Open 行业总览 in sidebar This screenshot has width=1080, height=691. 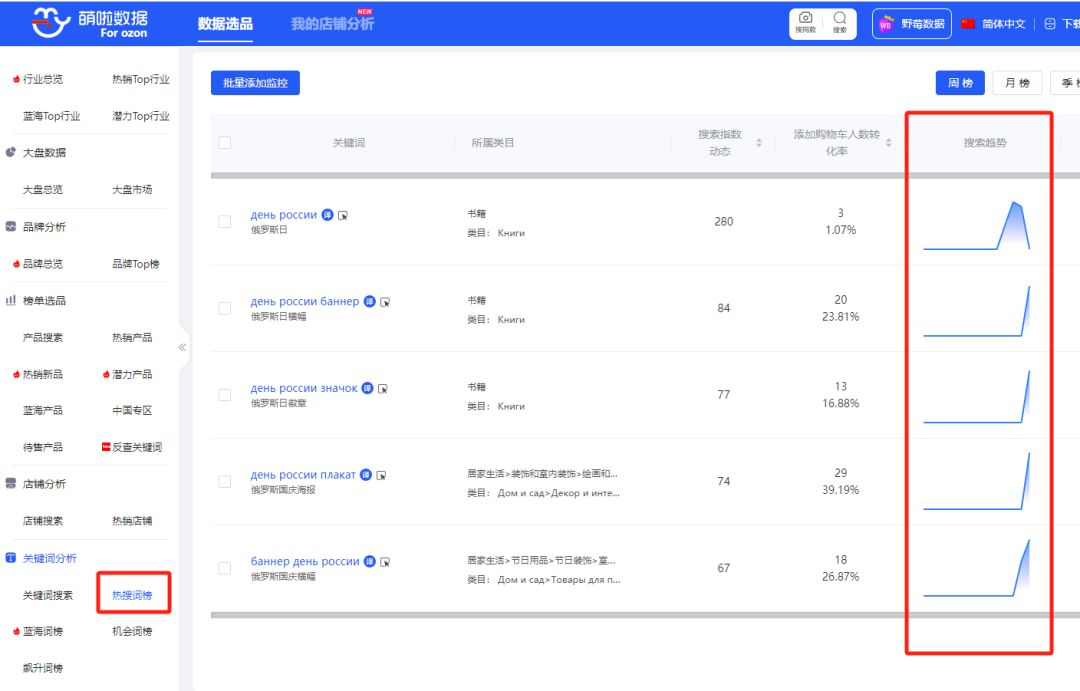pyautogui.click(x=43, y=79)
